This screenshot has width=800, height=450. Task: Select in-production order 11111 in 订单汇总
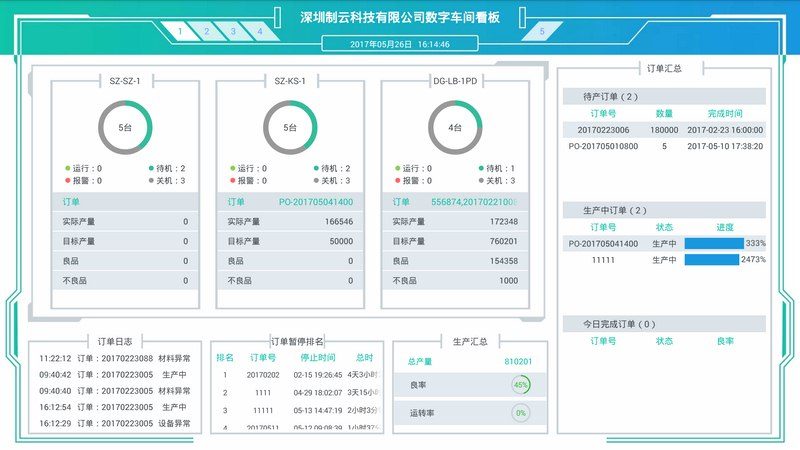click(x=664, y=260)
